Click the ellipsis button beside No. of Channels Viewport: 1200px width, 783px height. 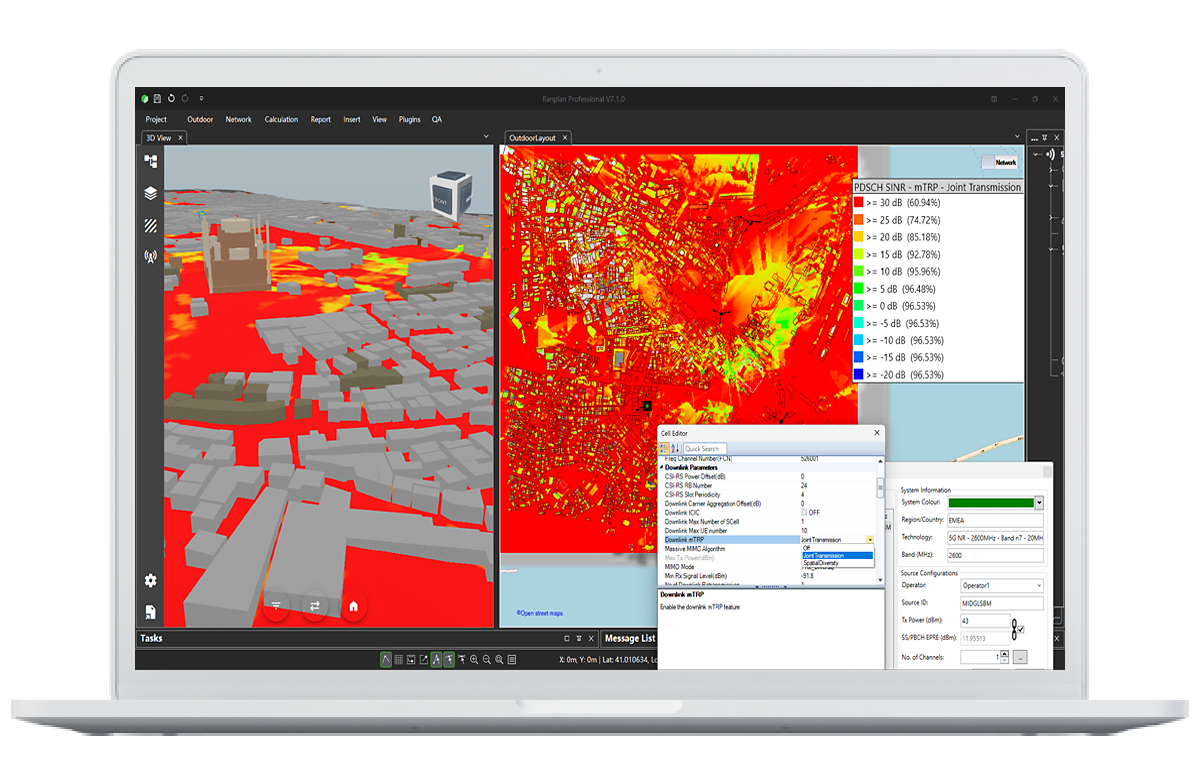click(1020, 657)
